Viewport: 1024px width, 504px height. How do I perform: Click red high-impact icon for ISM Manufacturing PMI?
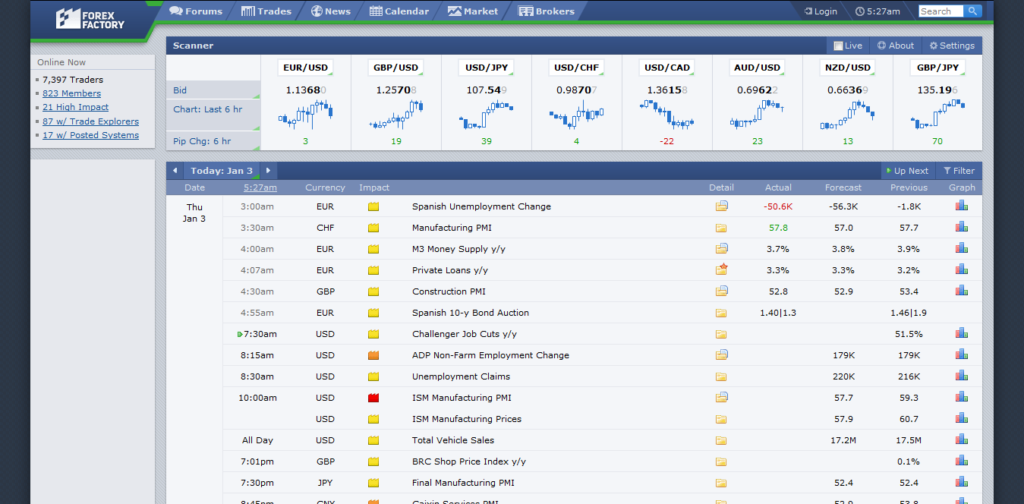pos(374,398)
